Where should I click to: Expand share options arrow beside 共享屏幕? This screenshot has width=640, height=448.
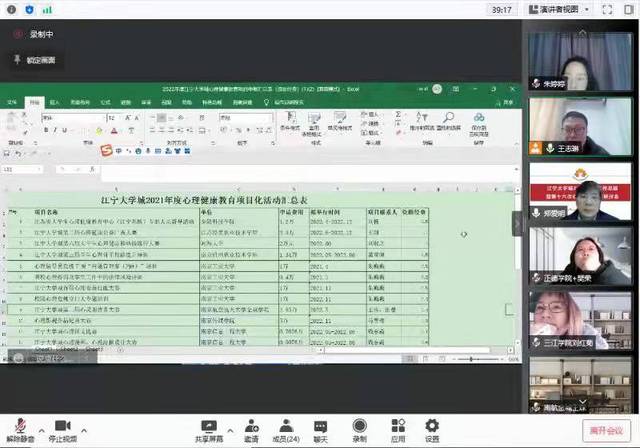pos(230,430)
